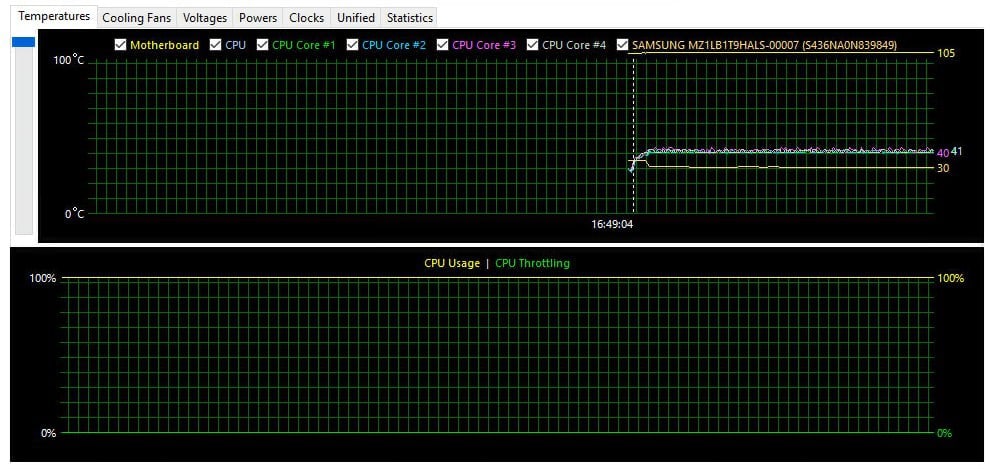990x469 pixels.
Task: Click the left 0% usage axis label
Action: click(x=49, y=433)
